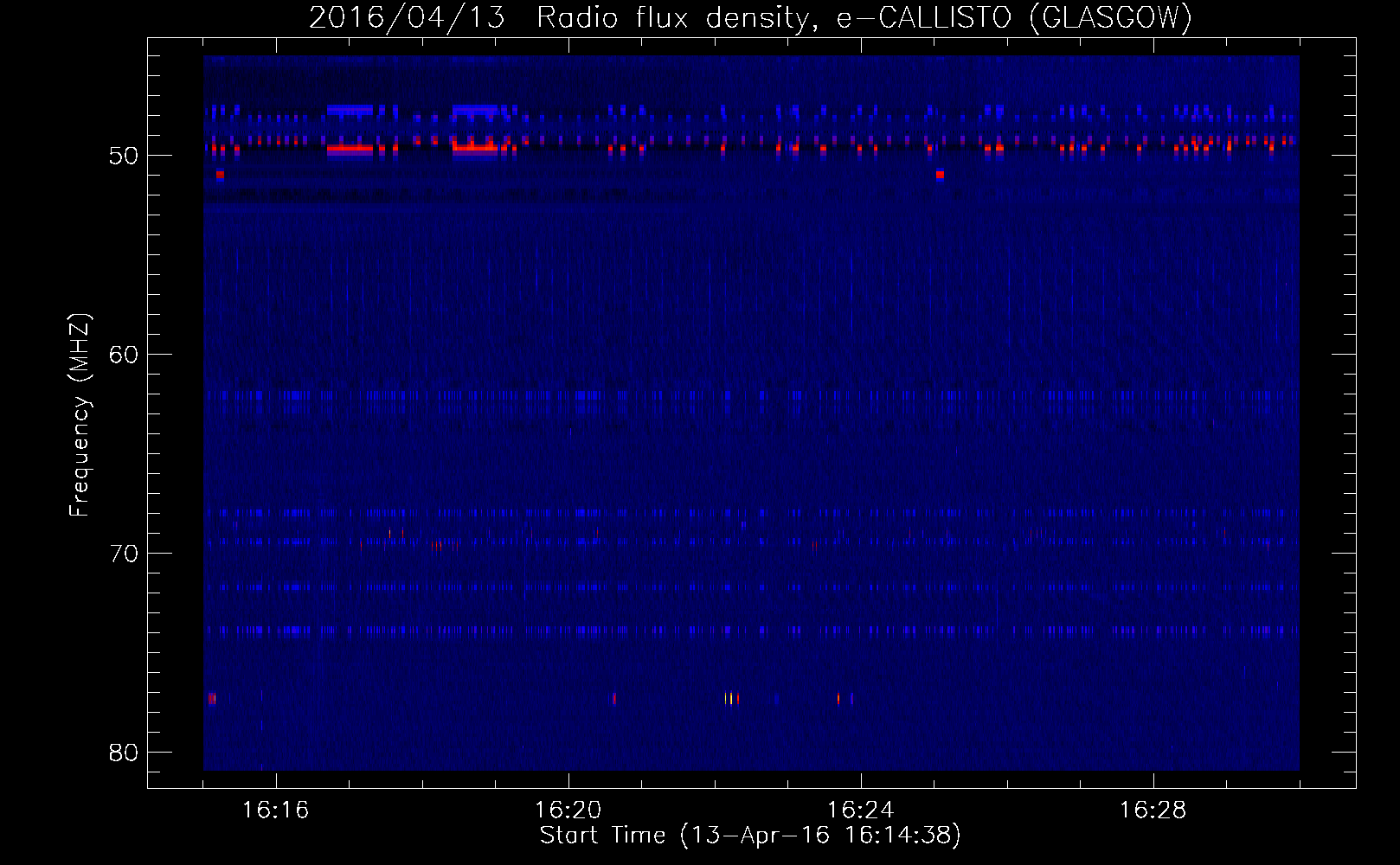The image size is (1400, 865).
Task: Click the 16:20 time tick label
Action: coord(568,811)
